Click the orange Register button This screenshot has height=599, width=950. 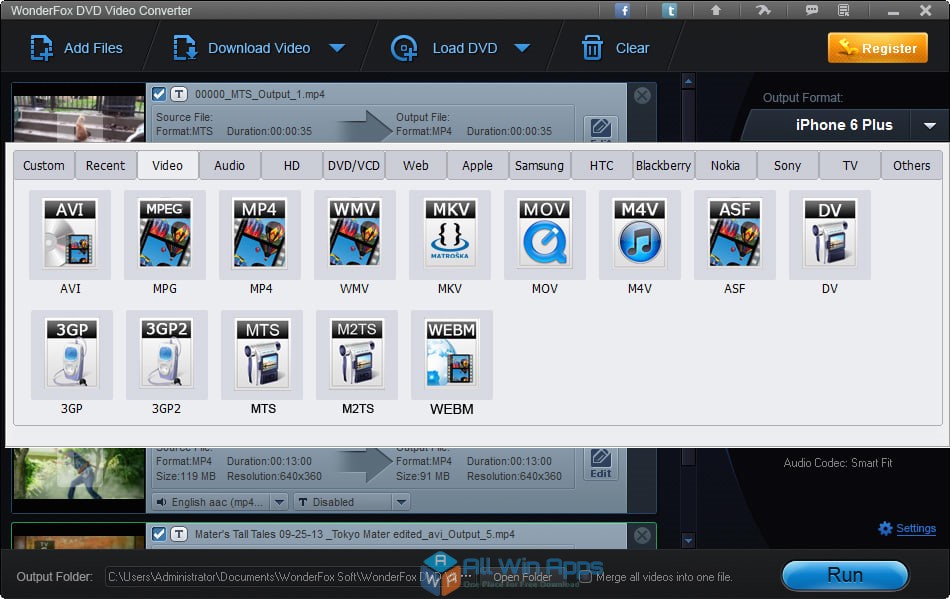point(877,48)
